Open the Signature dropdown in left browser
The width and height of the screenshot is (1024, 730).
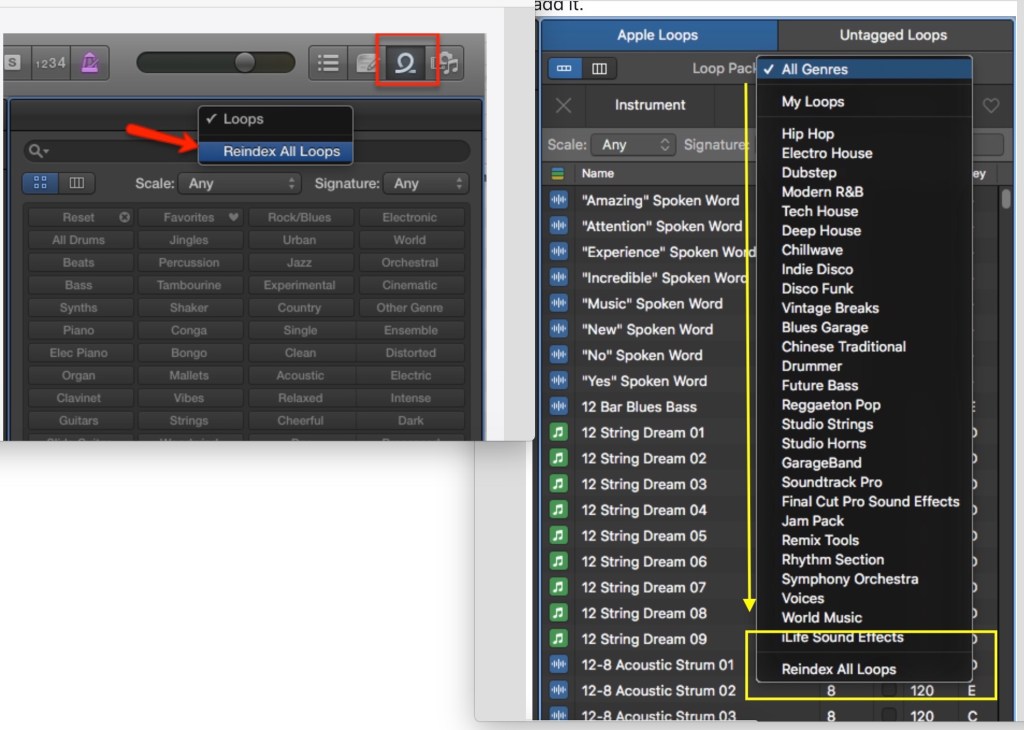pos(426,183)
